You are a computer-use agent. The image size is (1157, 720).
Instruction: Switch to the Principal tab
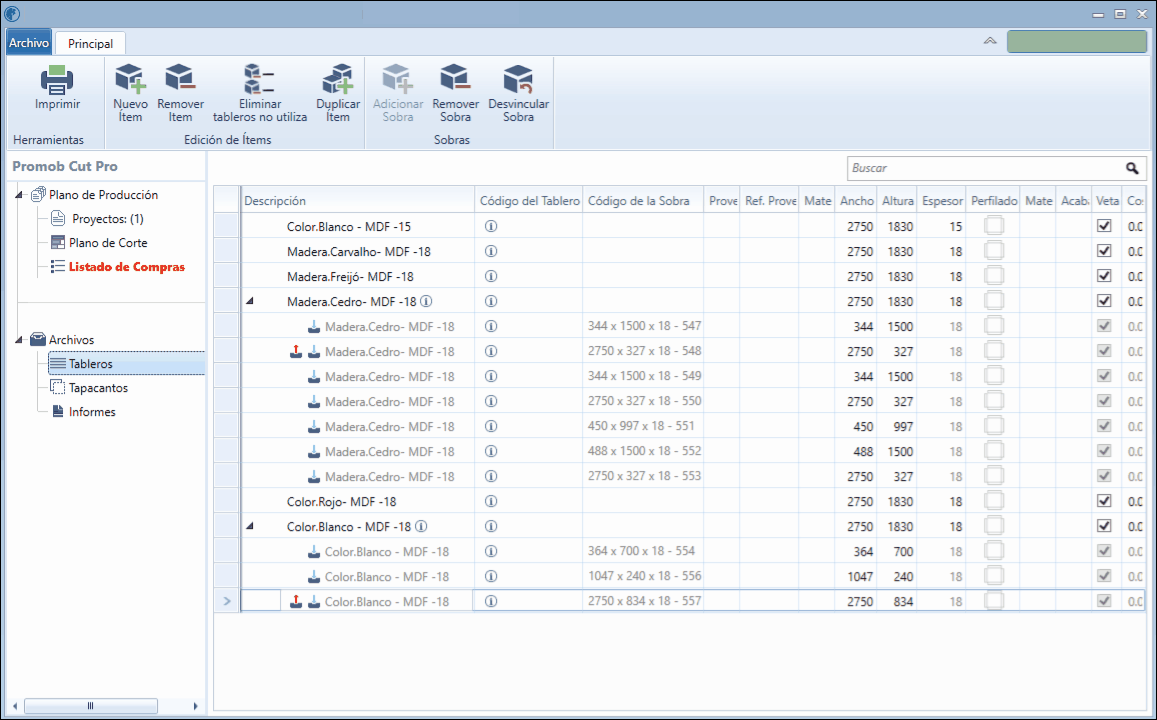pyautogui.click(x=90, y=44)
